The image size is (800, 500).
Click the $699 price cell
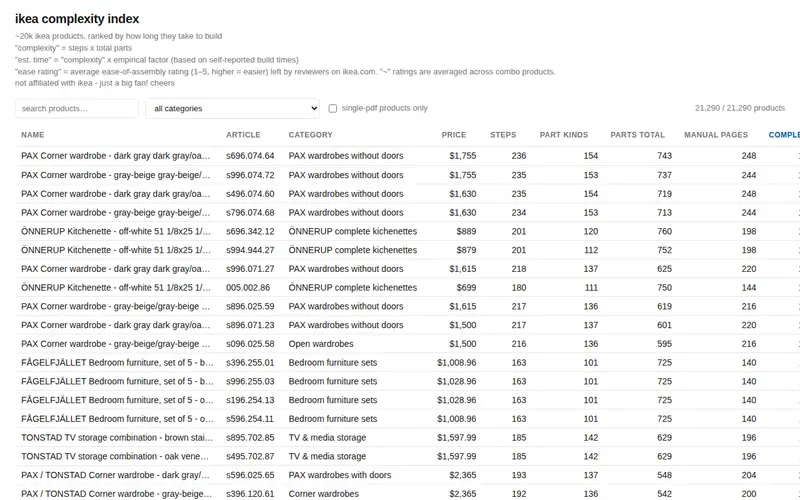click(x=466, y=287)
